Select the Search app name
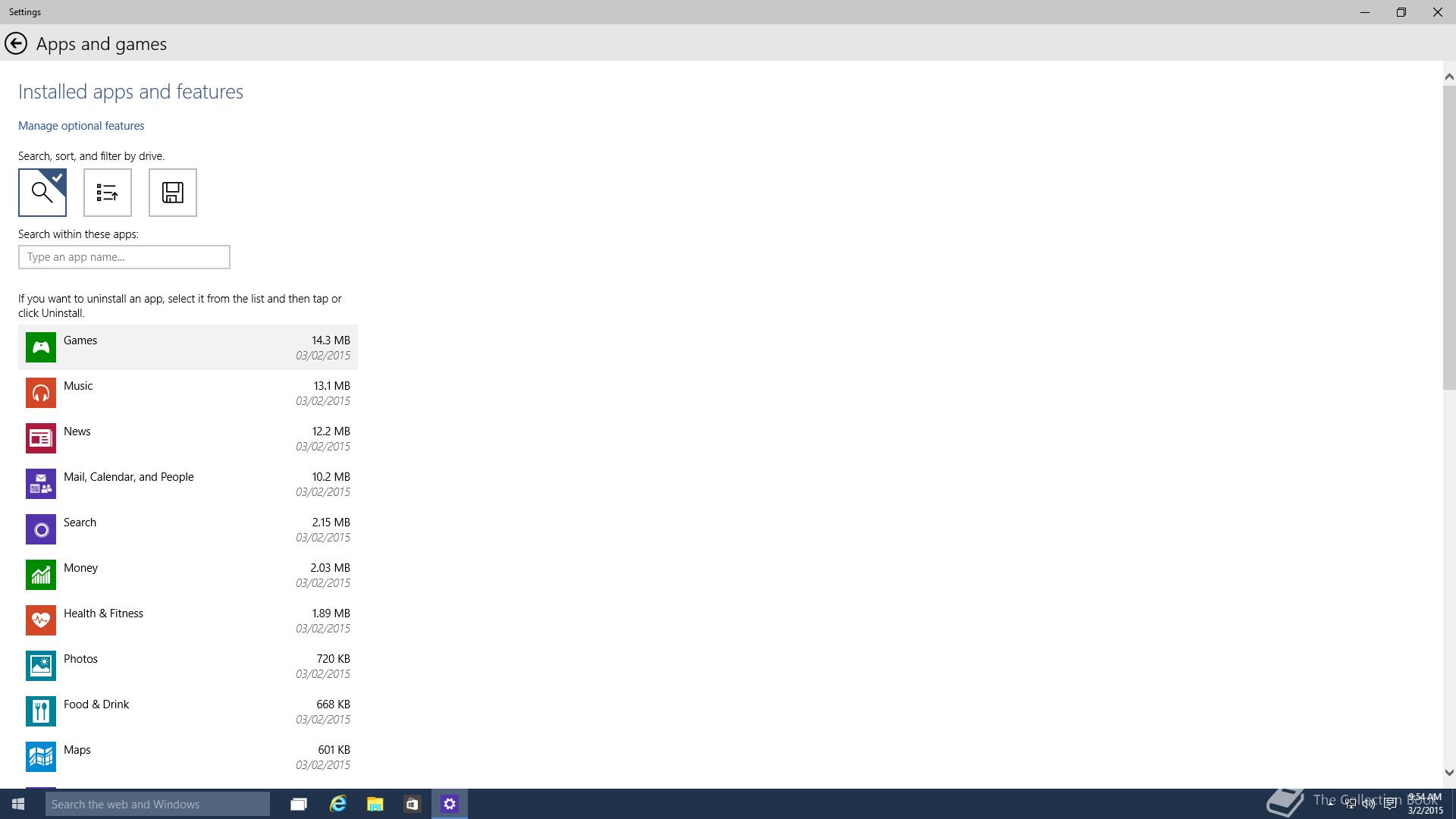The image size is (1456, 819). tap(80, 522)
